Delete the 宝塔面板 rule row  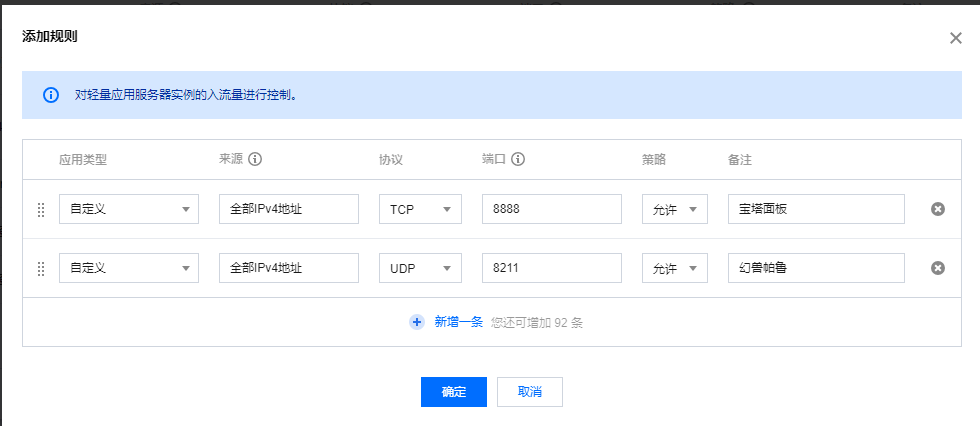coord(938,209)
